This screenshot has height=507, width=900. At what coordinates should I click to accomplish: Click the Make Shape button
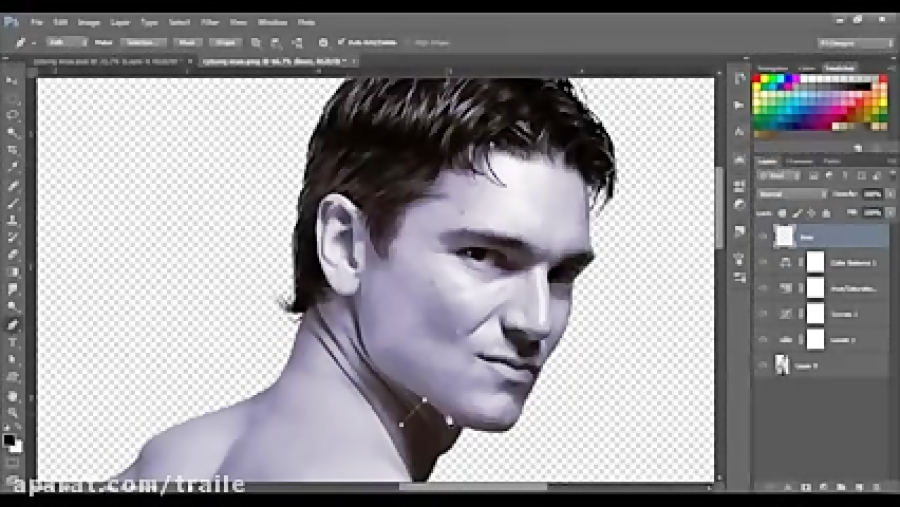pyautogui.click(x=226, y=42)
